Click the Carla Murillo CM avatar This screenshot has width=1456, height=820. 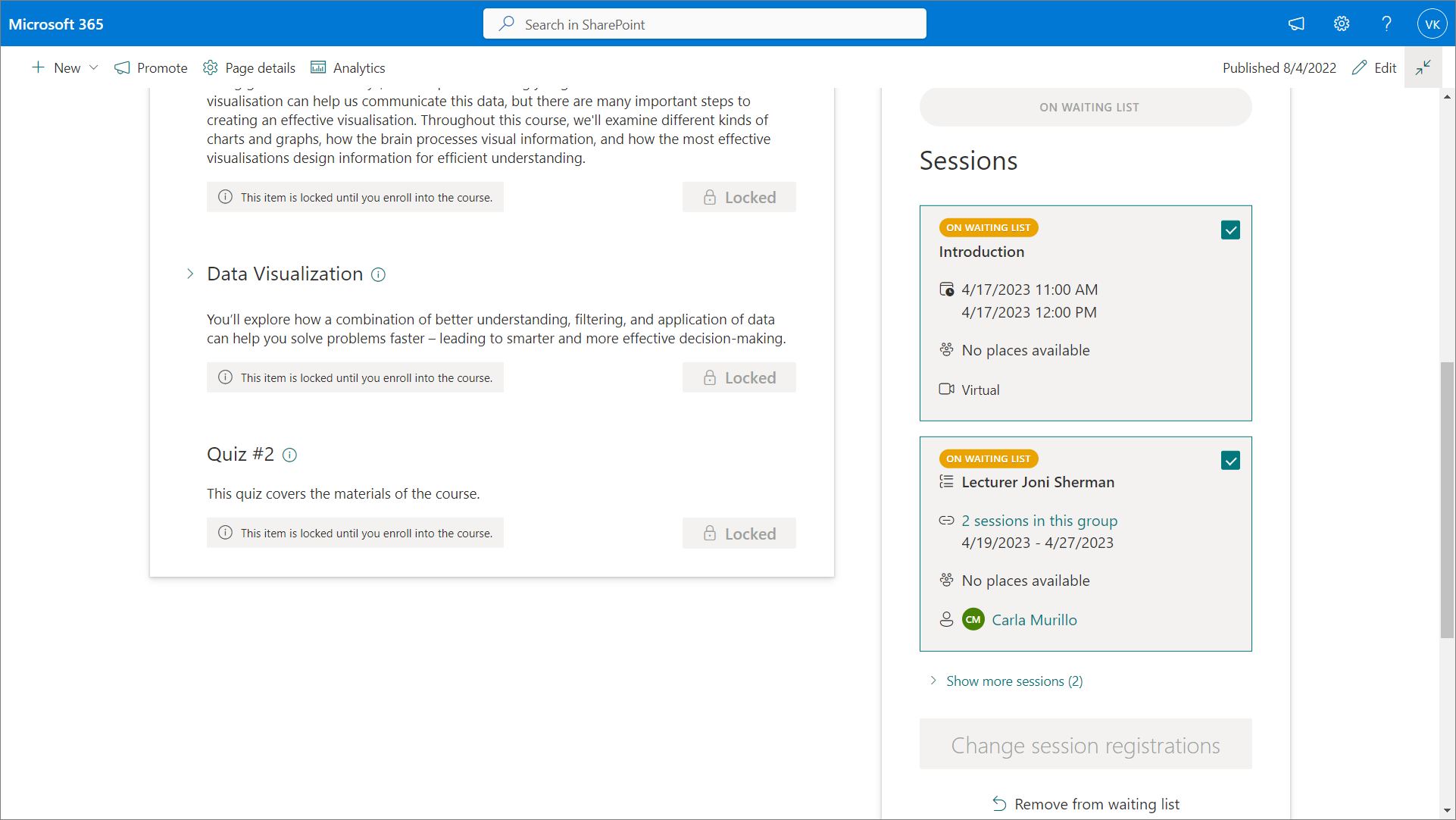pyautogui.click(x=973, y=620)
